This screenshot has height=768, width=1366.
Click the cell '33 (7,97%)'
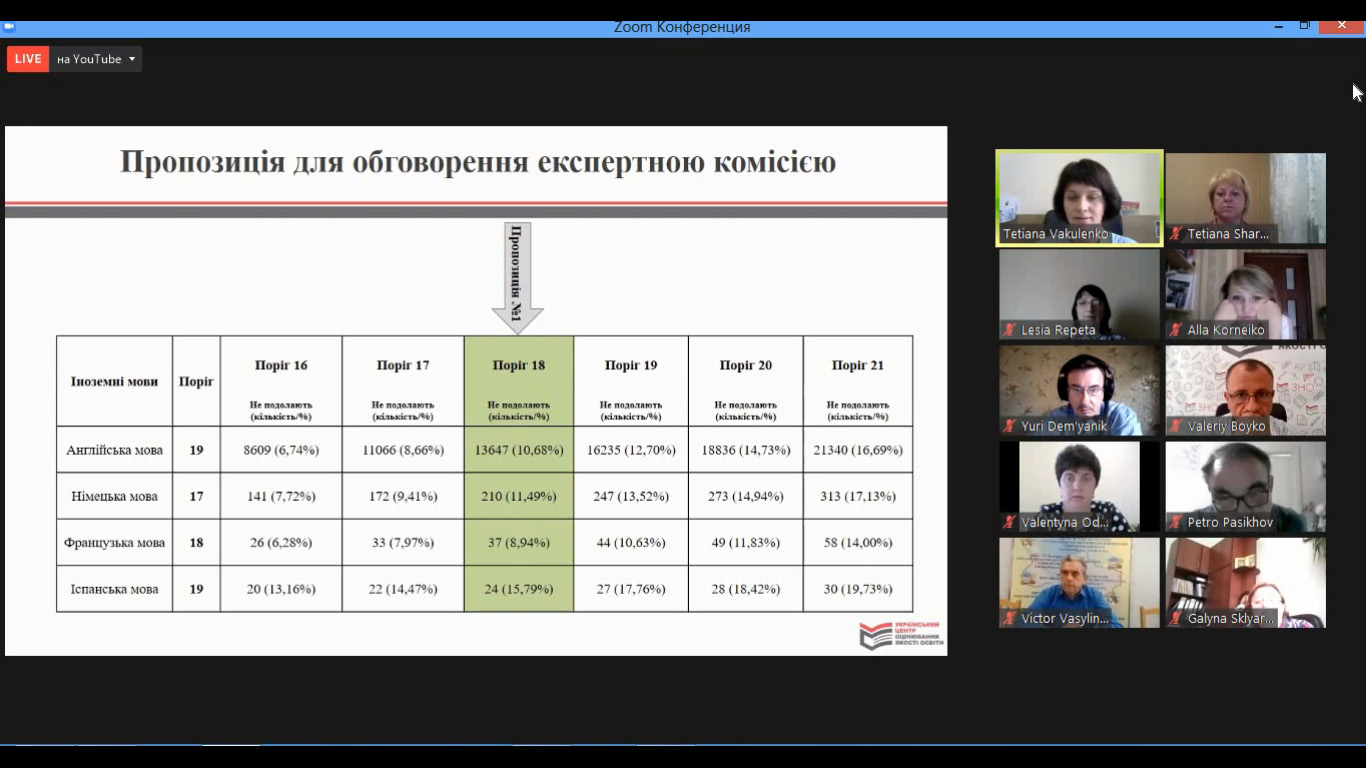(x=403, y=543)
